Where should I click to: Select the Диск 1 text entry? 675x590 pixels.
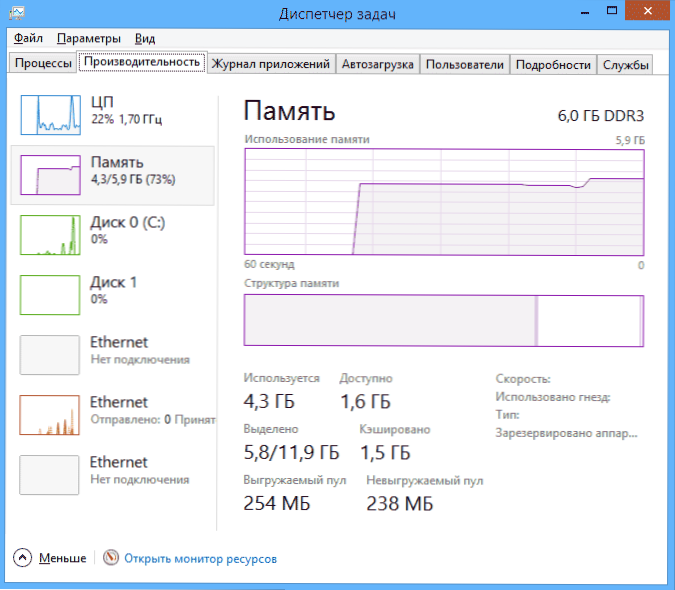coord(114,290)
